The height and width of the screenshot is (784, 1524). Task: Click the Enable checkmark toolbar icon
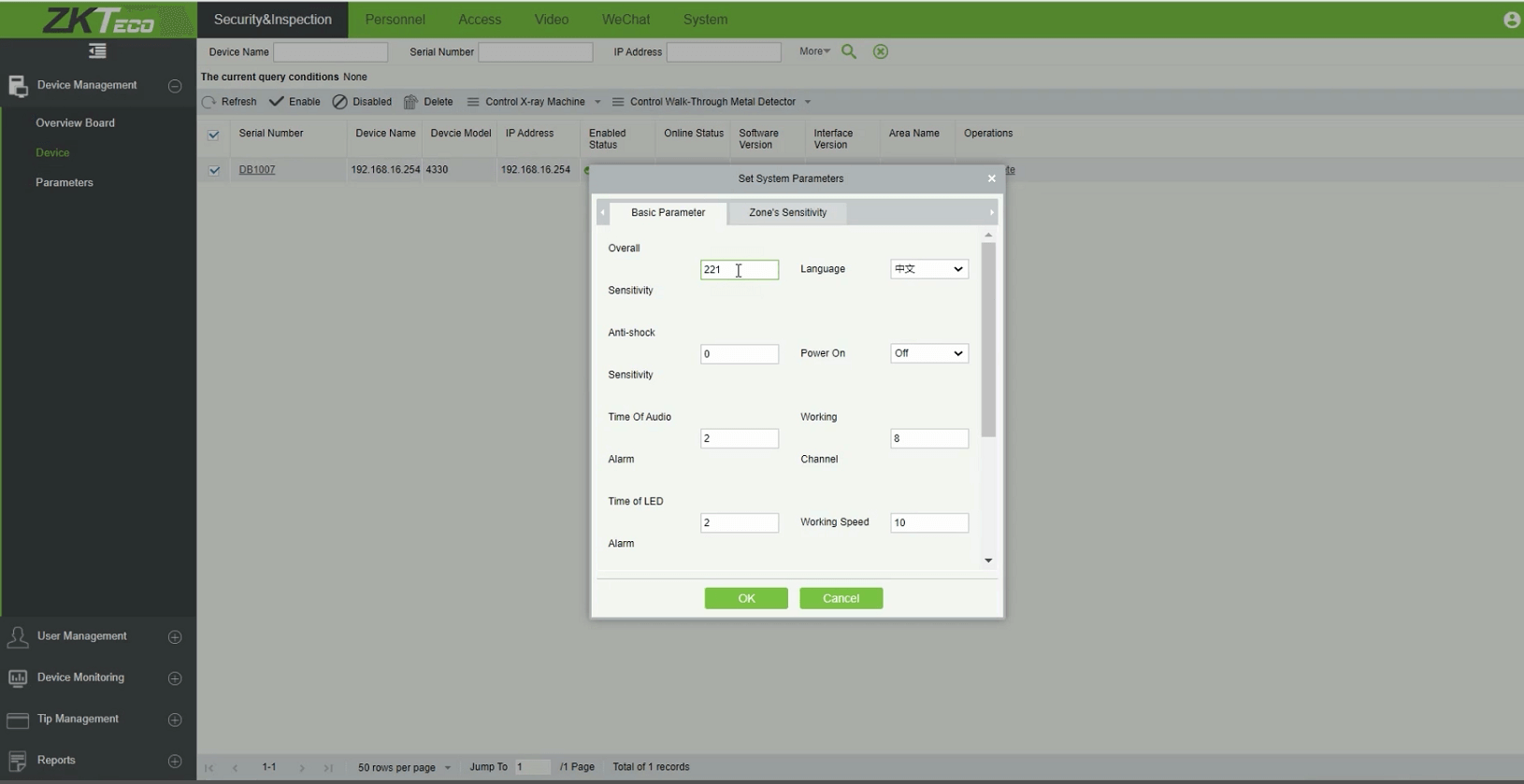pos(277,102)
